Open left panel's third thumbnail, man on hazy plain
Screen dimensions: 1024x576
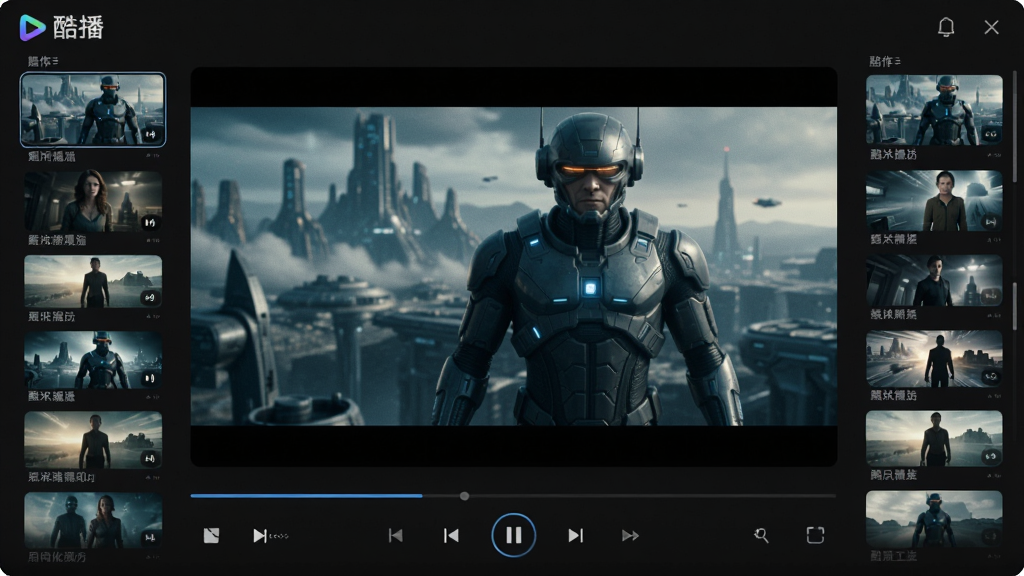(93, 281)
